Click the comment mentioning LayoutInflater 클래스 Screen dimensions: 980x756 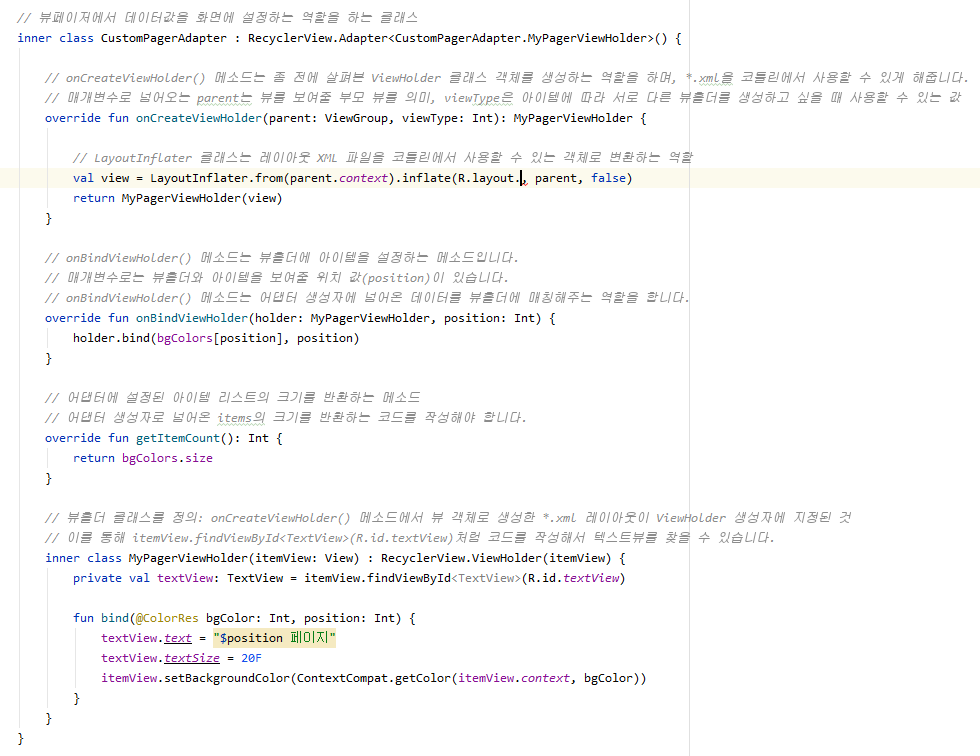pos(382,157)
